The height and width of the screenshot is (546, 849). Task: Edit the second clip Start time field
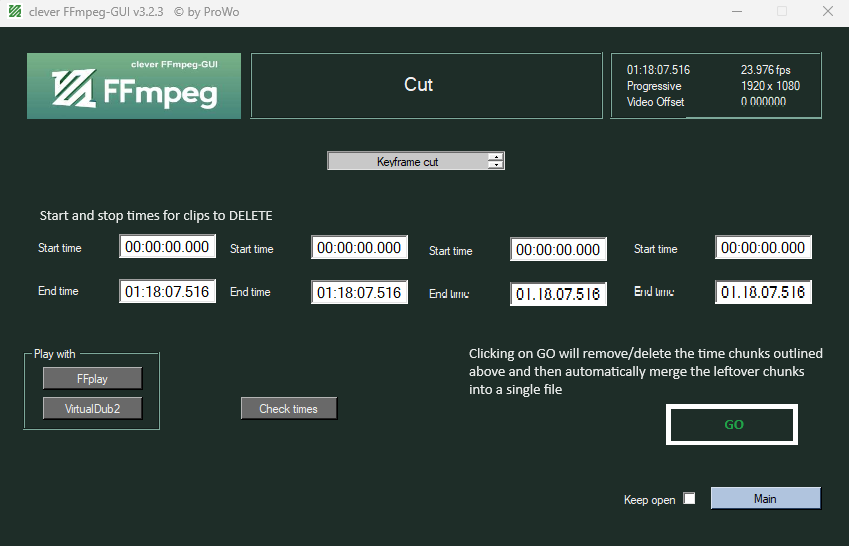(x=360, y=248)
